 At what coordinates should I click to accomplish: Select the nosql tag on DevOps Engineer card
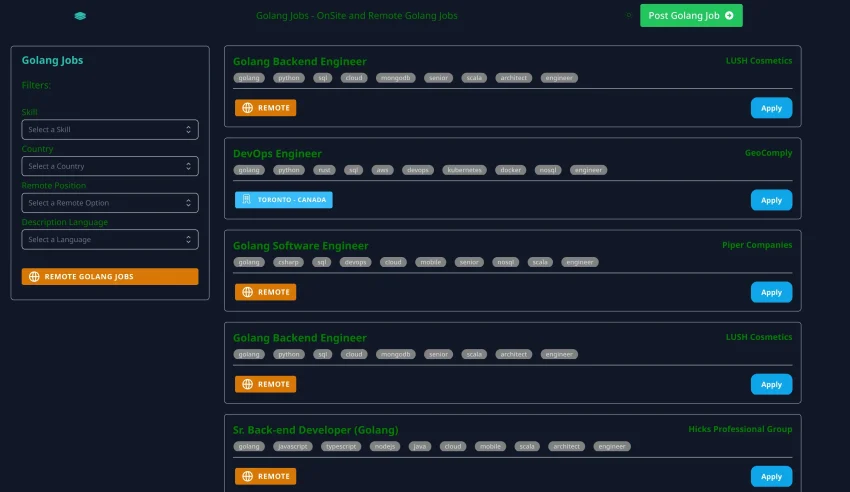pos(548,170)
